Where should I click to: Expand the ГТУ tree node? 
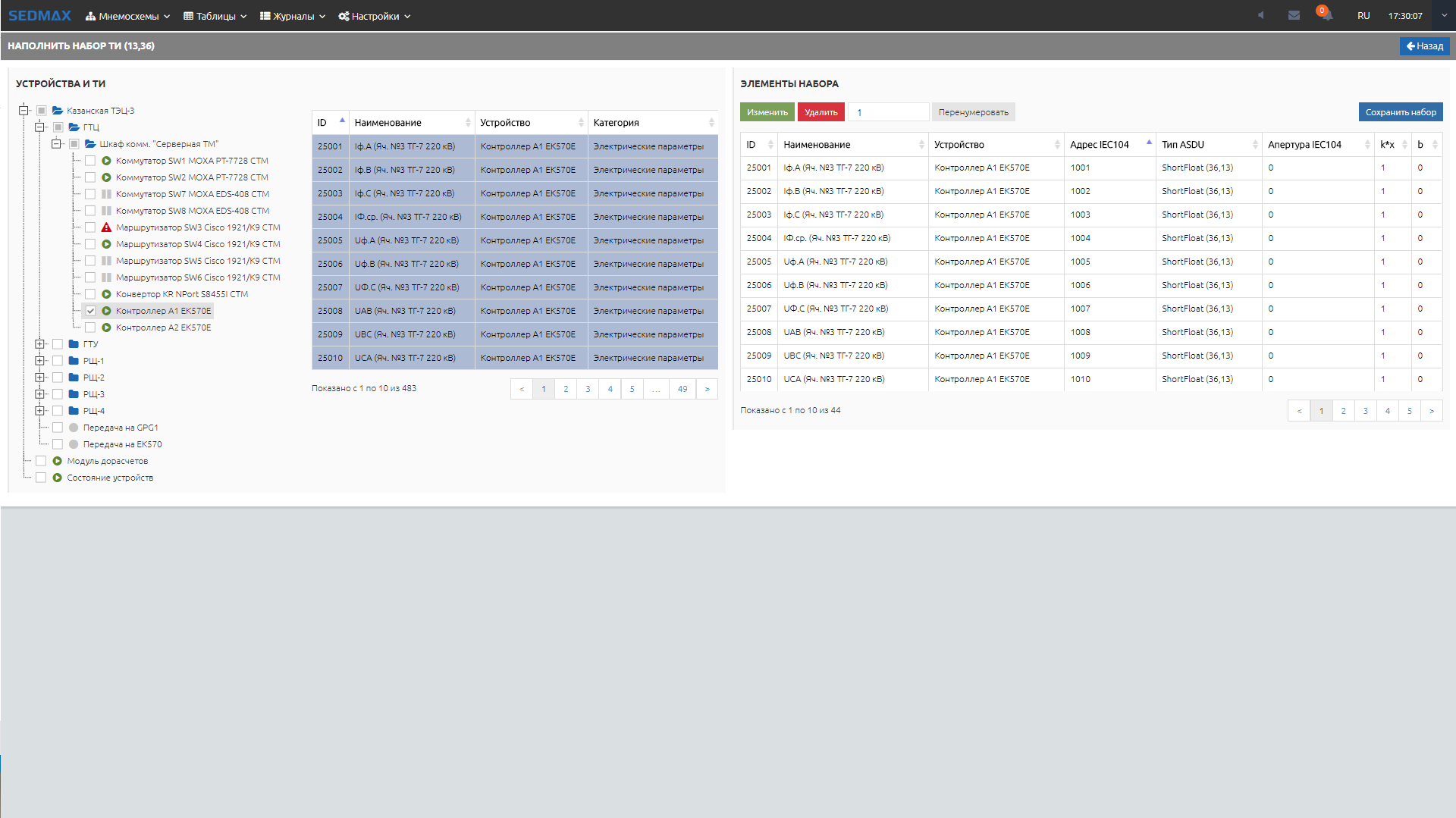click(x=40, y=344)
